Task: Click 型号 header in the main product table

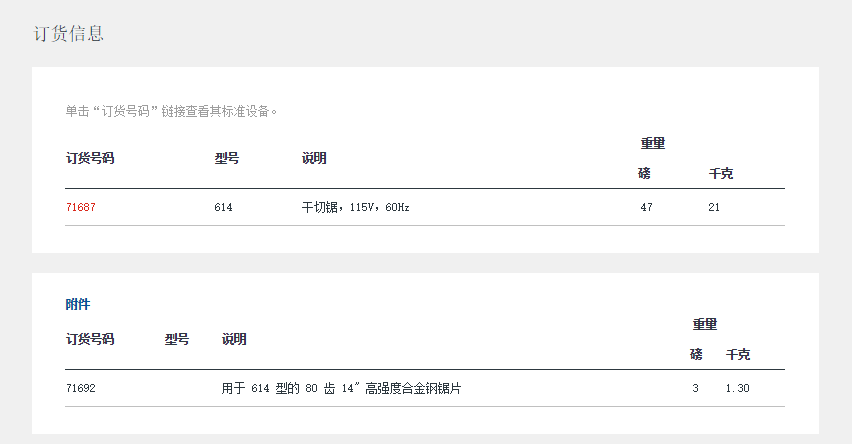Action: point(227,158)
